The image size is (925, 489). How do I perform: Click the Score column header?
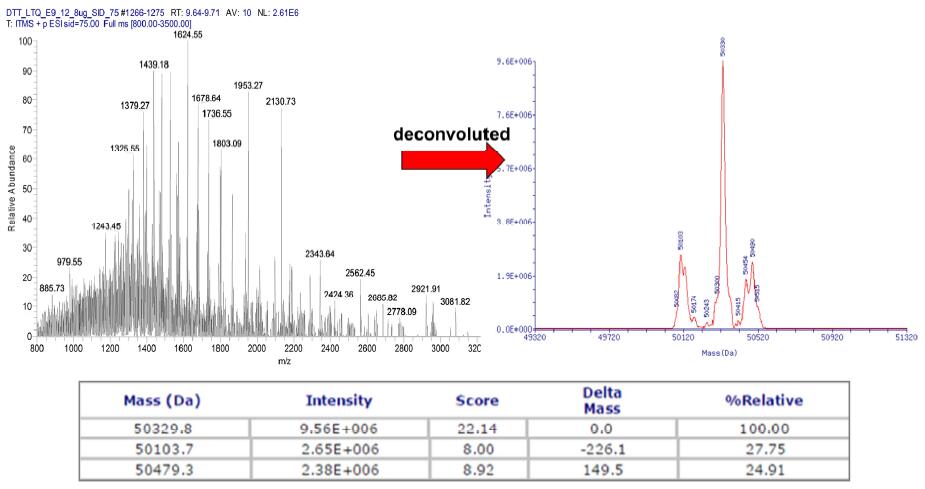(476, 401)
